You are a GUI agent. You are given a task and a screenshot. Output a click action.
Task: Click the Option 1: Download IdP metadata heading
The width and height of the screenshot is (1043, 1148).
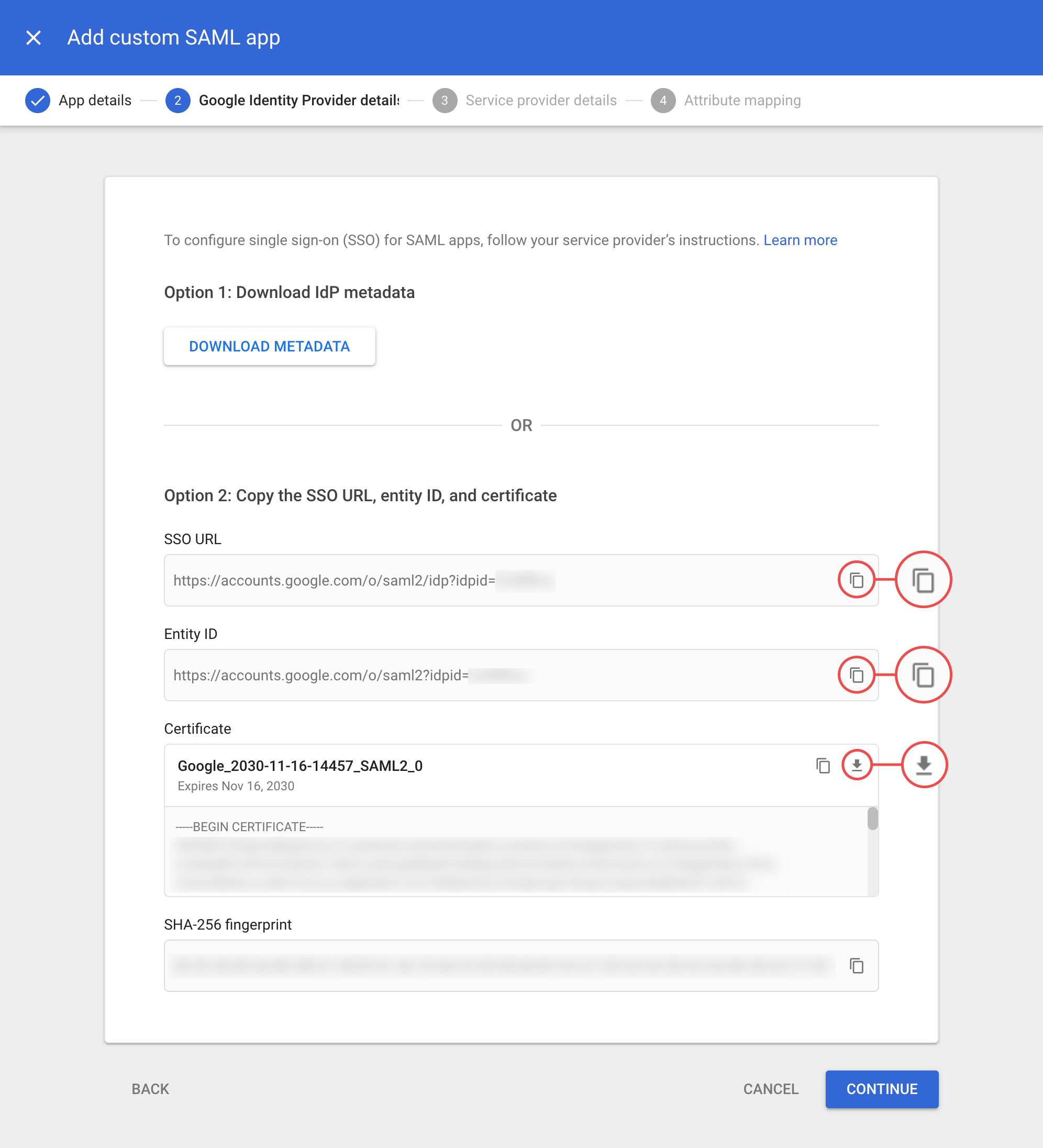pyautogui.click(x=289, y=293)
